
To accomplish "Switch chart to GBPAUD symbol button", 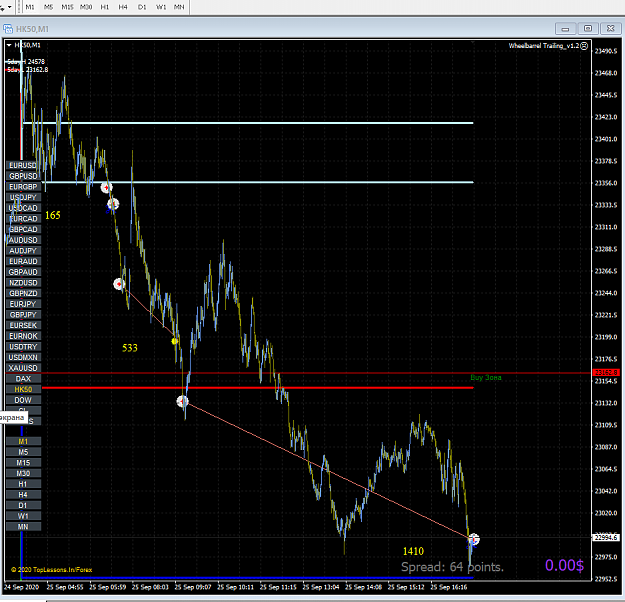I will [x=23, y=272].
